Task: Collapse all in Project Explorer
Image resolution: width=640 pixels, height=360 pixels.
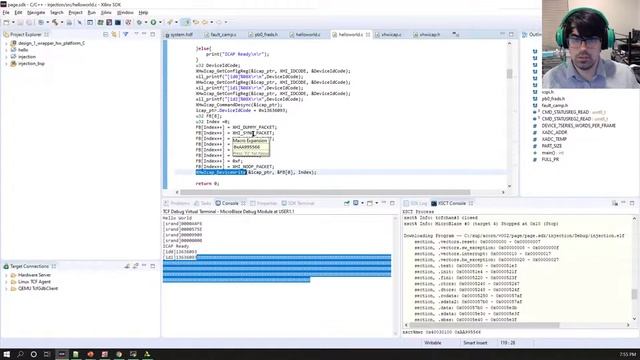Action: tap(106, 35)
